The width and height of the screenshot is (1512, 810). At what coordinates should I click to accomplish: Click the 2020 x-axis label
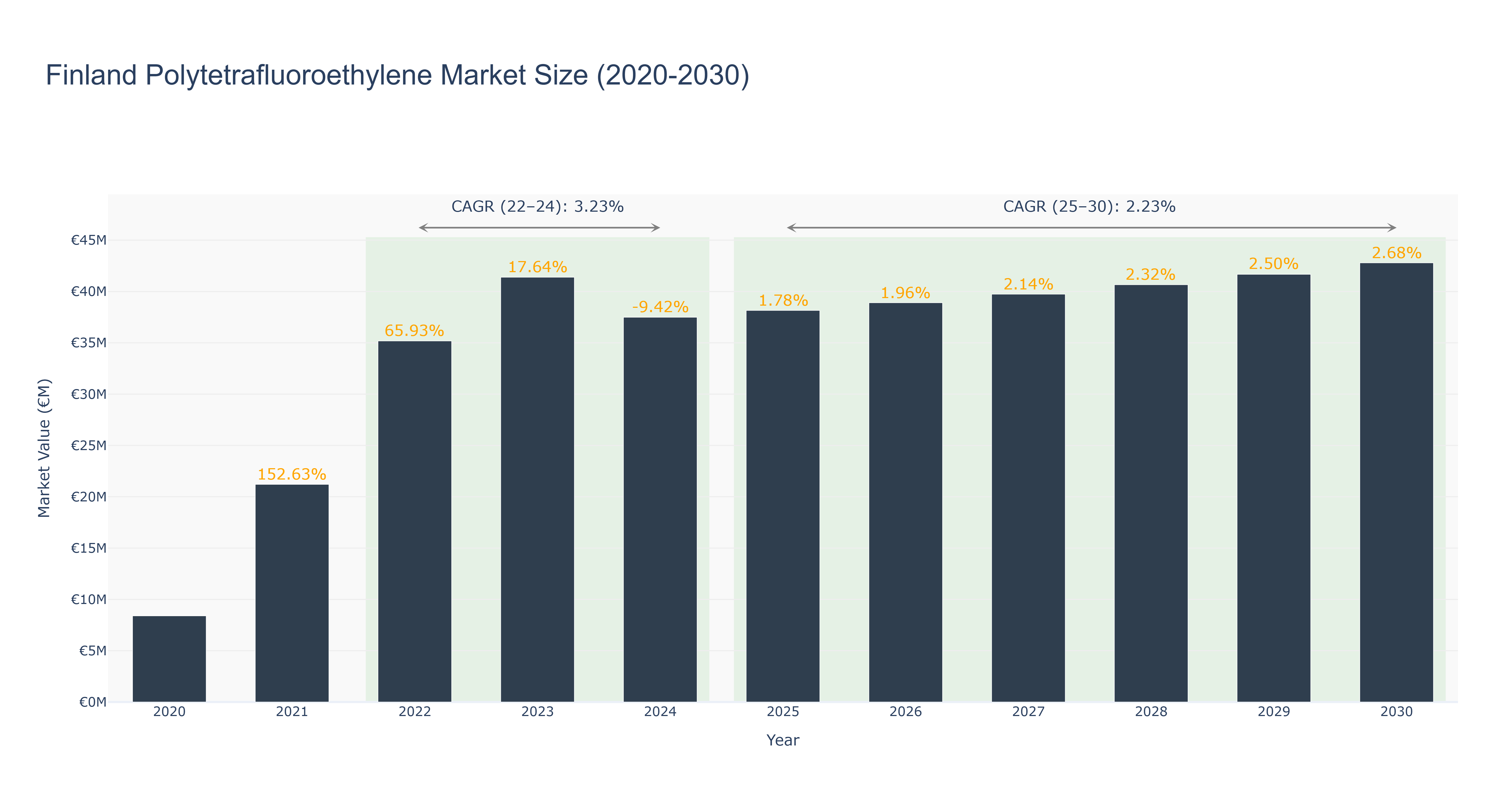point(169,712)
